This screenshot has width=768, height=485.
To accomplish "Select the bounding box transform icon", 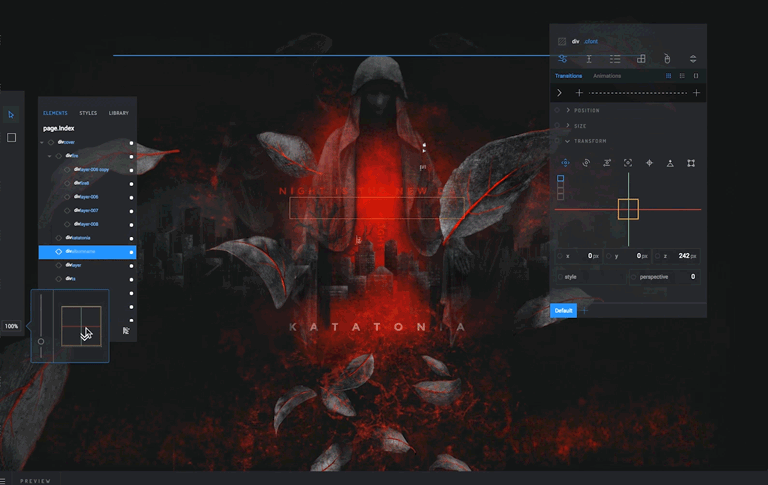I will coord(691,163).
